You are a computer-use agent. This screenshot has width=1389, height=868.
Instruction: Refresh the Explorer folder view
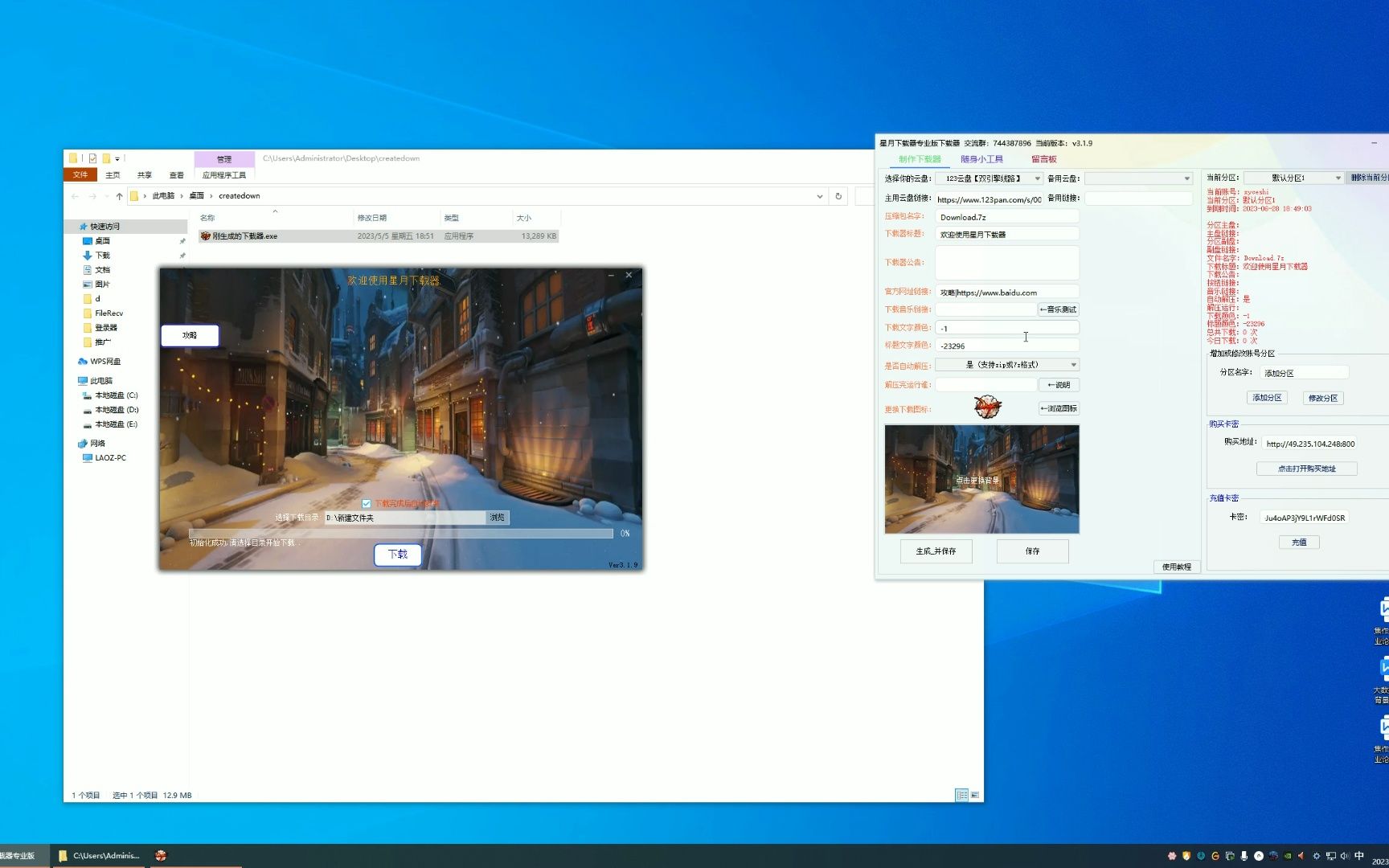click(838, 196)
